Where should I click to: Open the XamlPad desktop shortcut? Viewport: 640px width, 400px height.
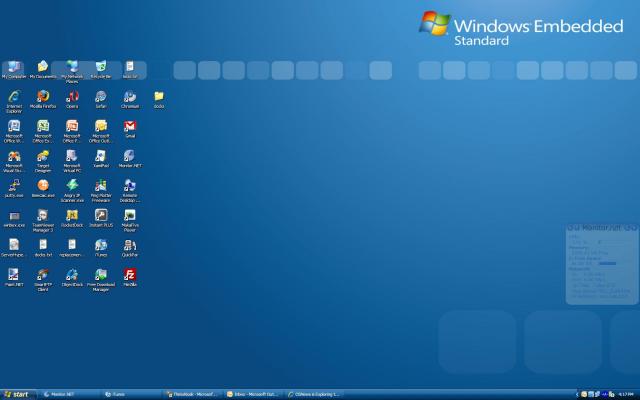point(101,159)
